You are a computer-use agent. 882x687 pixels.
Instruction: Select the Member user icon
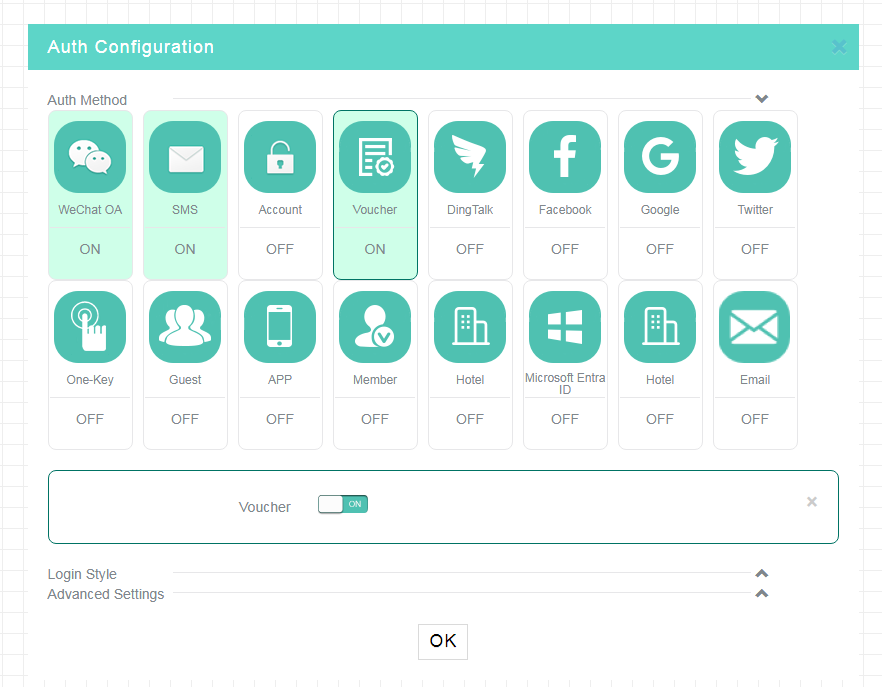pos(375,327)
